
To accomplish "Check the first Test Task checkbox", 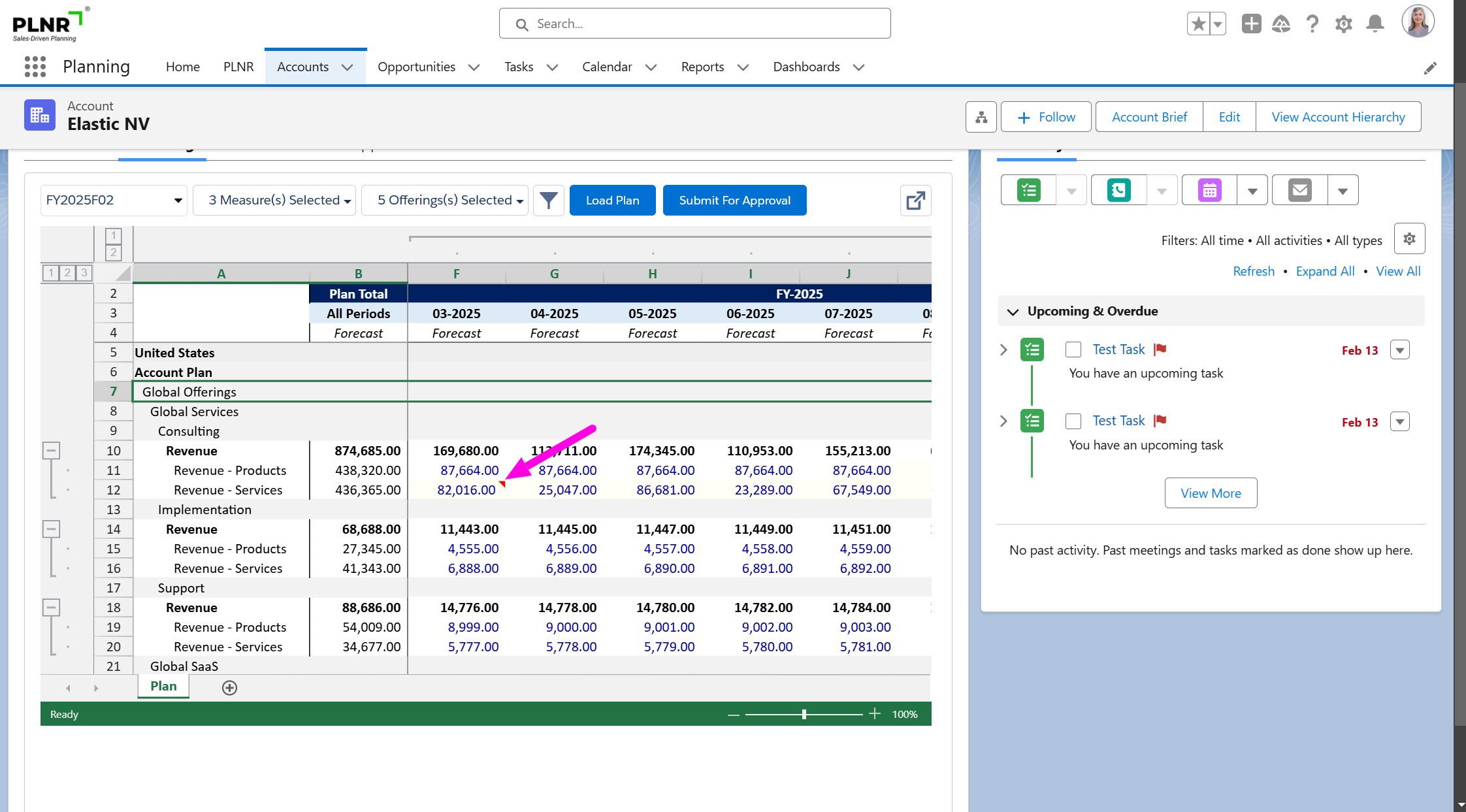I will point(1073,349).
